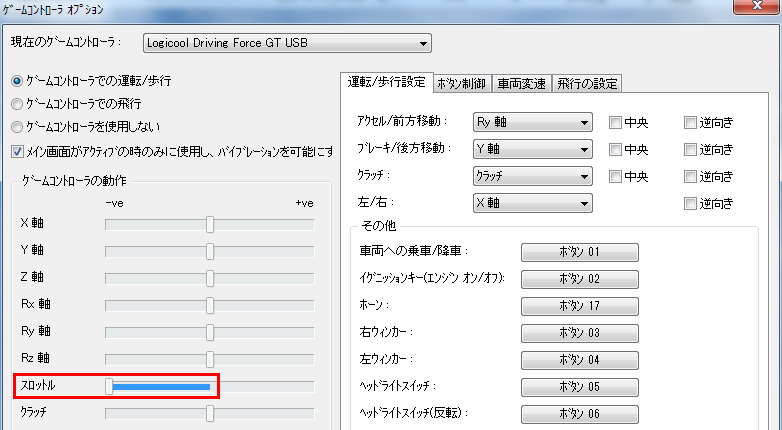Switch to the 運転/歩行設定 tab
The image size is (782, 430).
pyautogui.click(x=387, y=82)
